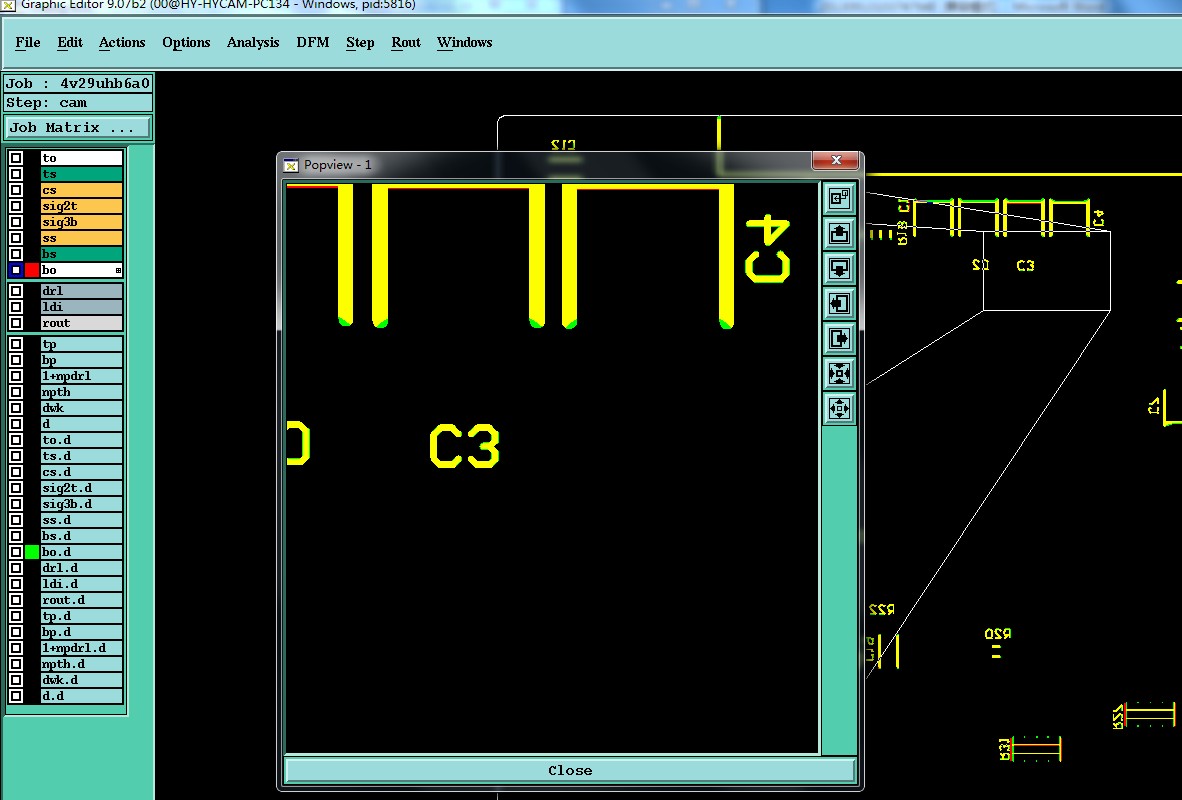Select the 'cs.d' layer name
The height and width of the screenshot is (800, 1182).
pos(81,472)
